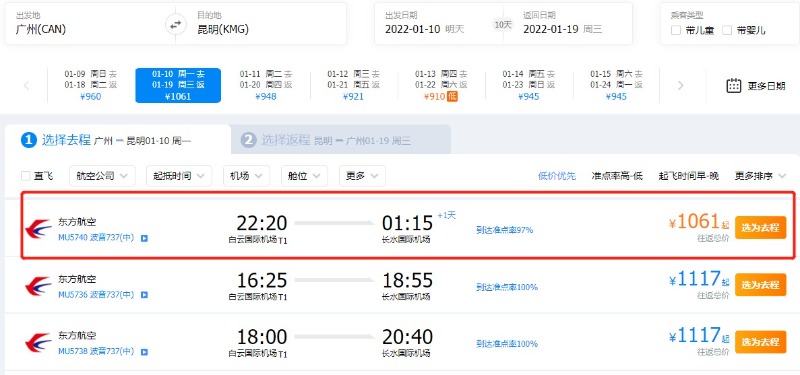800x375 pixels.
Task: Sort by 准点率高-低 link
Action: 617,176
